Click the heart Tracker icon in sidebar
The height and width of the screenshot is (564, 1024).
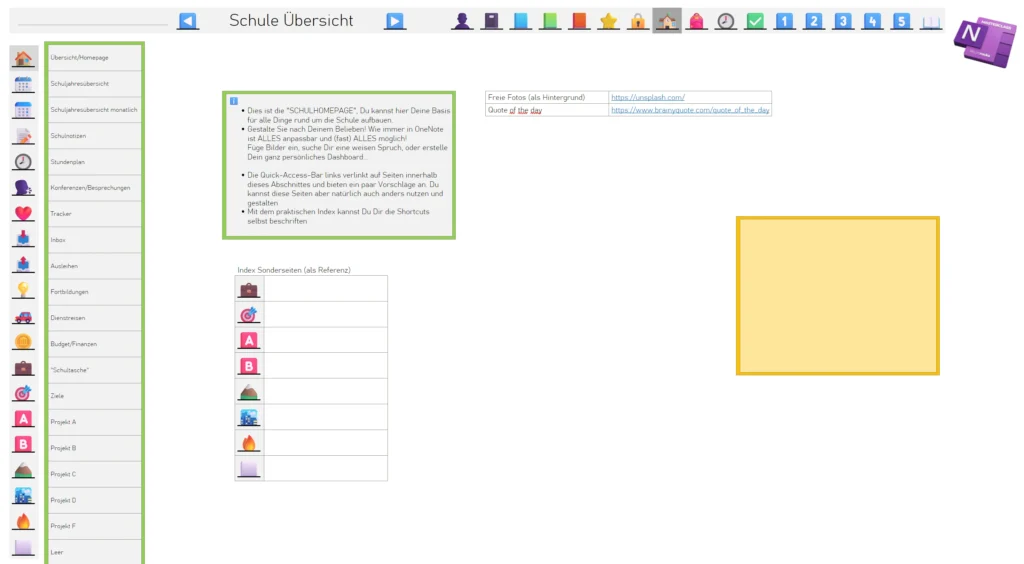pos(23,214)
